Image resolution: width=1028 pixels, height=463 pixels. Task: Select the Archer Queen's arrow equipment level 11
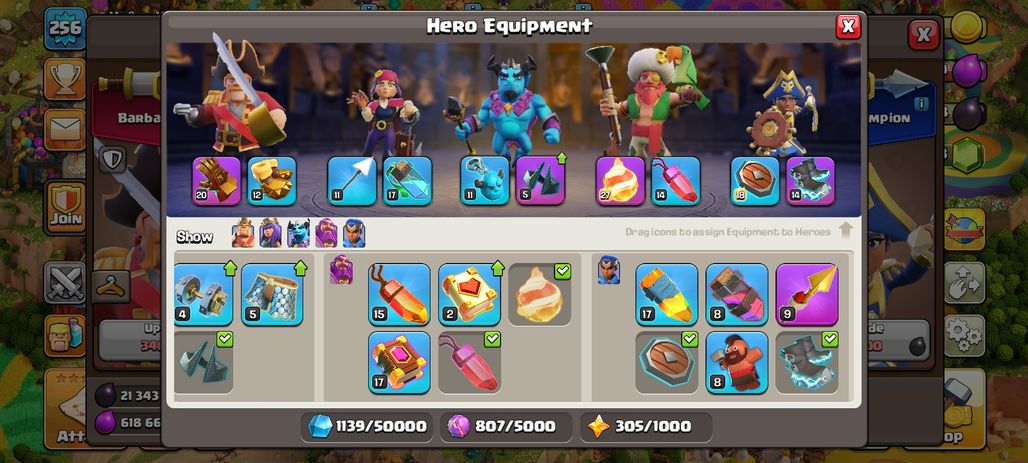pyautogui.click(x=352, y=181)
